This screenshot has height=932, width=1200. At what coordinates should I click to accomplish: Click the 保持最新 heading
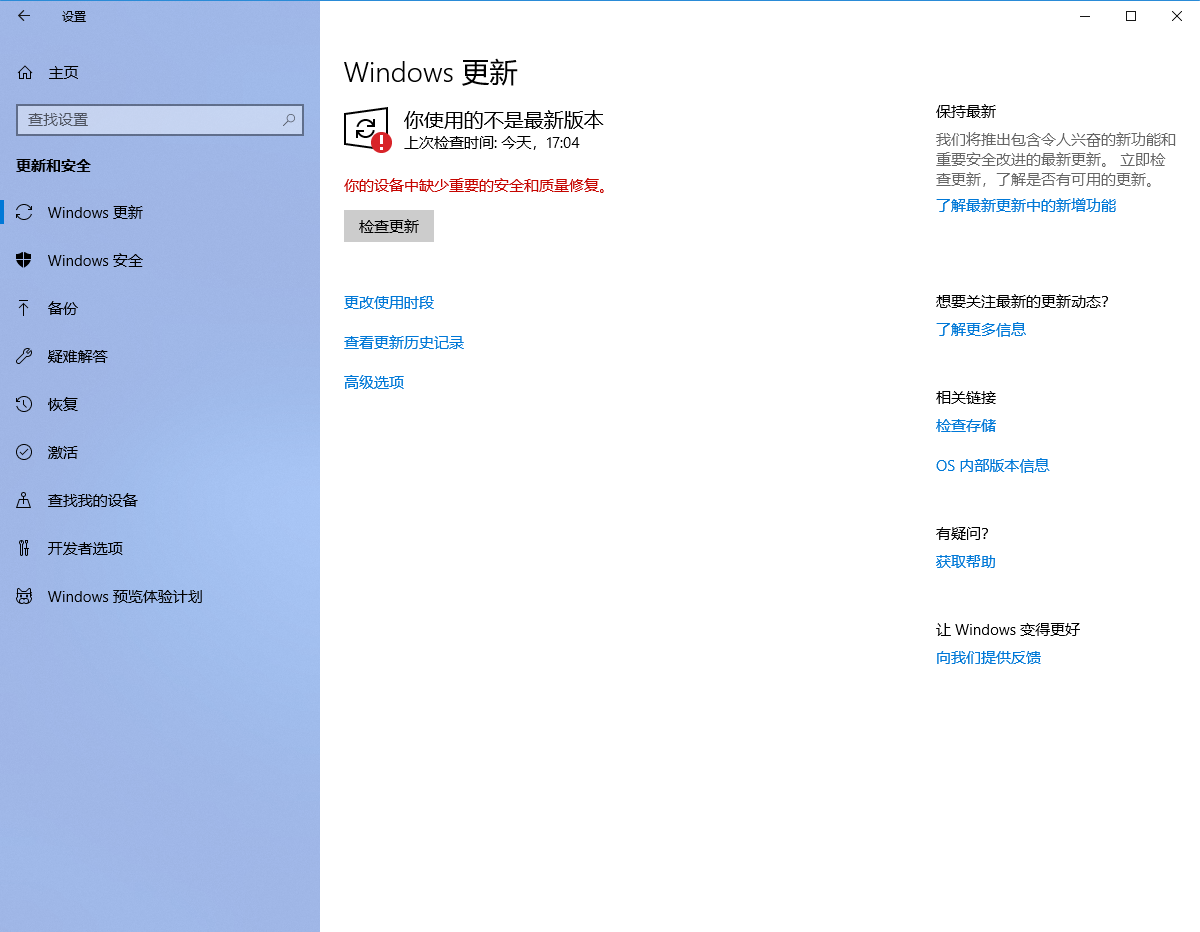coord(966,111)
